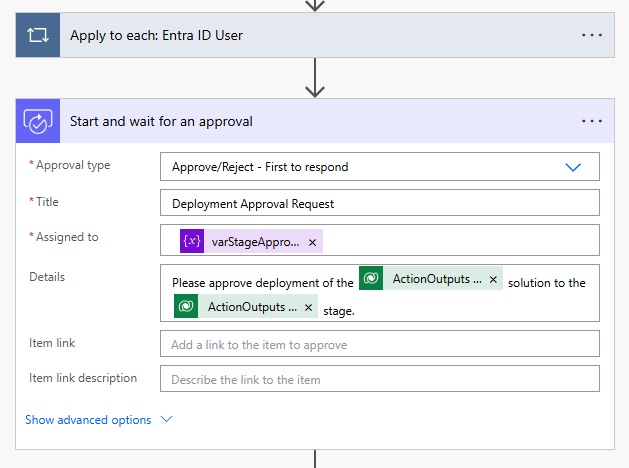The image size is (629, 468).
Task: Open the approval action ellipsis menu
Action: pyautogui.click(x=592, y=121)
